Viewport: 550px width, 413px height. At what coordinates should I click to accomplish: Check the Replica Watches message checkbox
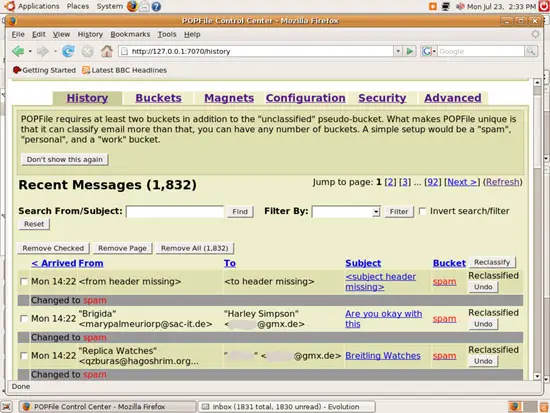click(24, 356)
